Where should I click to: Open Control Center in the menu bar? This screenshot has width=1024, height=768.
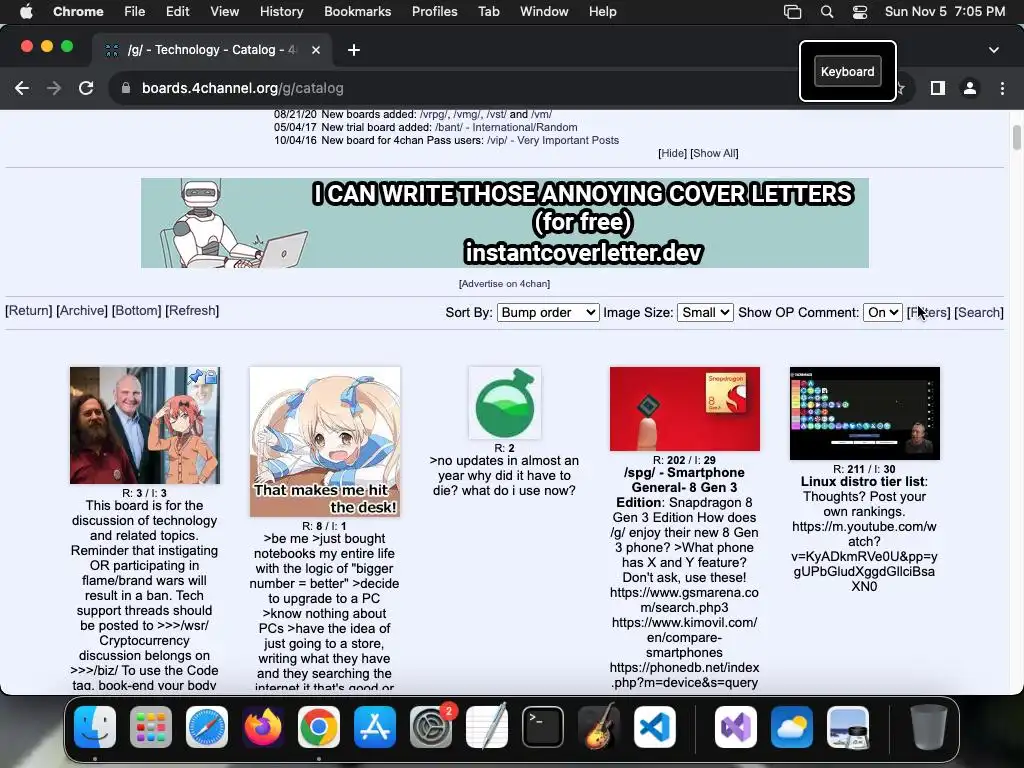tap(859, 11)
